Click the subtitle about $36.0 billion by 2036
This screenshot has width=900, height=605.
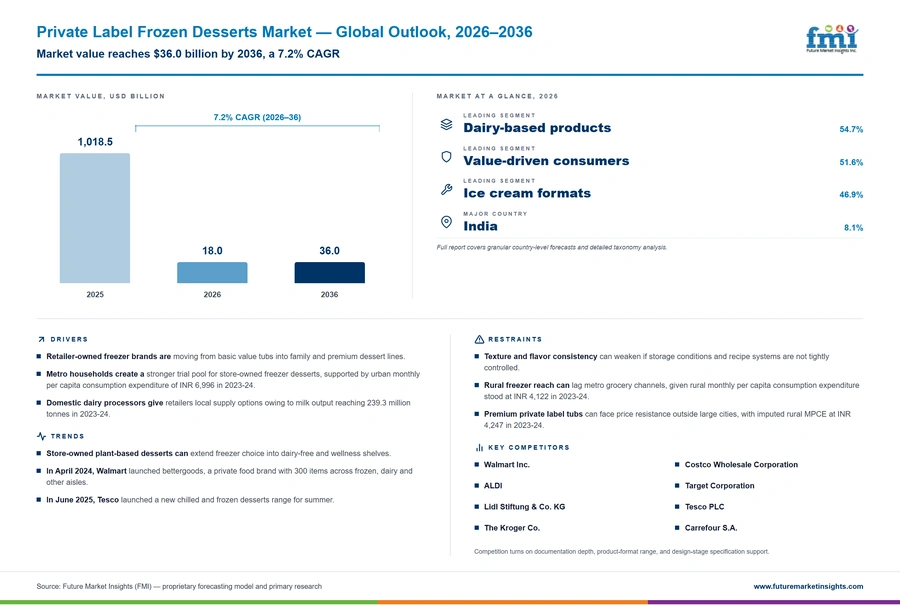click(188, 54)
